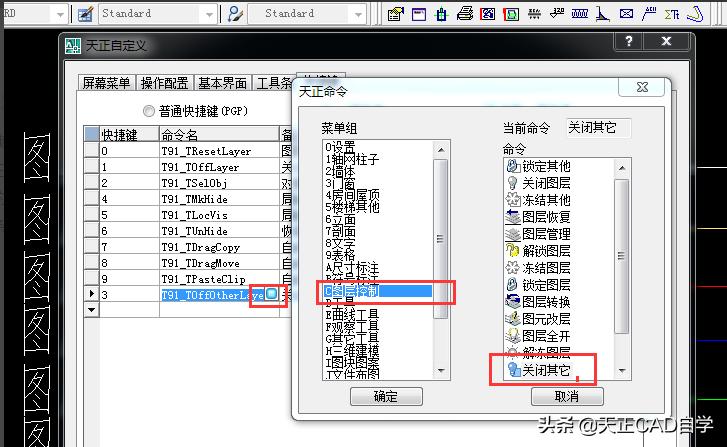This screenshot has height=447, width=727.
Task: Select 关闭其它 command in list
Action: (x=538, y=370)
